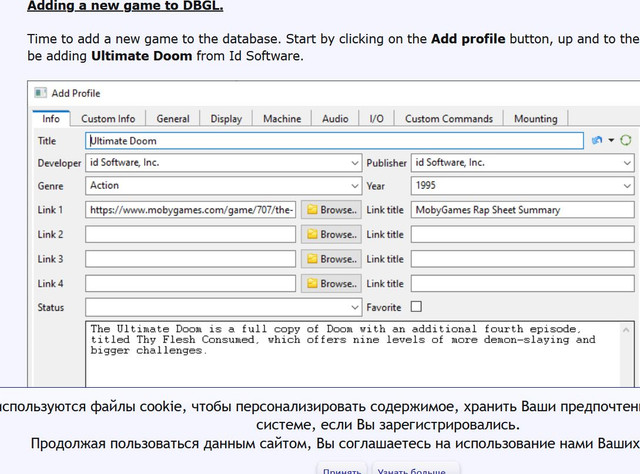Switch to the Mounting tab
The width and height of the screenshot is (640, 474).
[x=536, y=119]
